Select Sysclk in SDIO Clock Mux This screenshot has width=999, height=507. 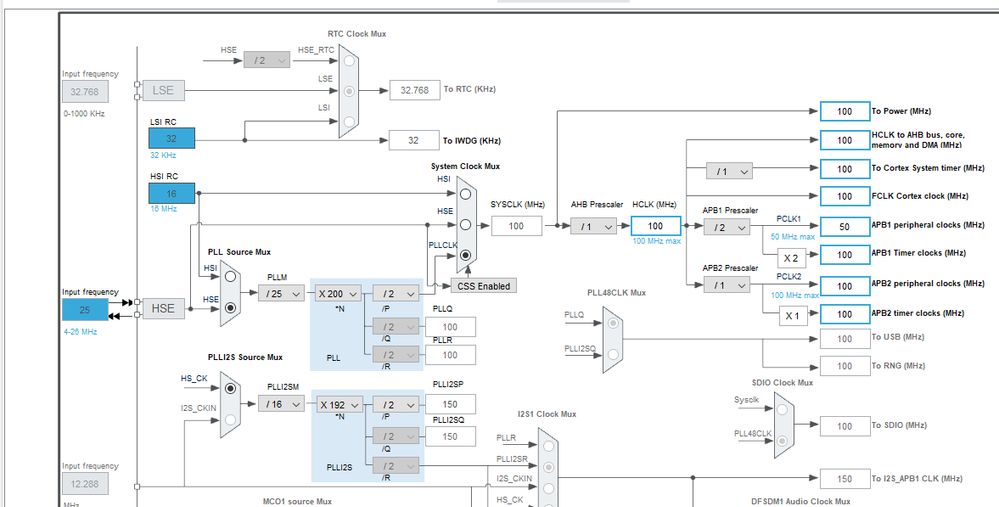(784, 410)
